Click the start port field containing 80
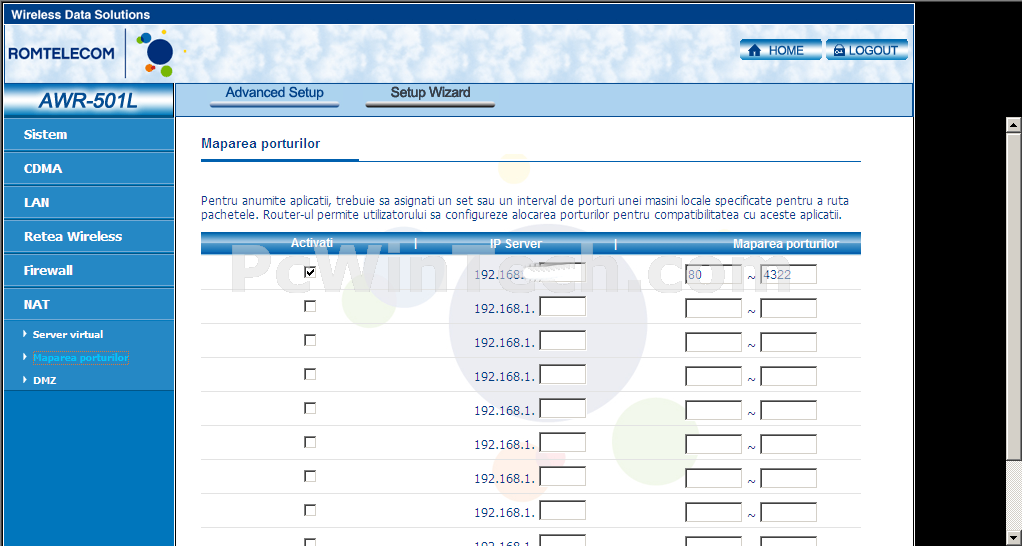This screenshot has height=546, width=1022. coord(713,274)
